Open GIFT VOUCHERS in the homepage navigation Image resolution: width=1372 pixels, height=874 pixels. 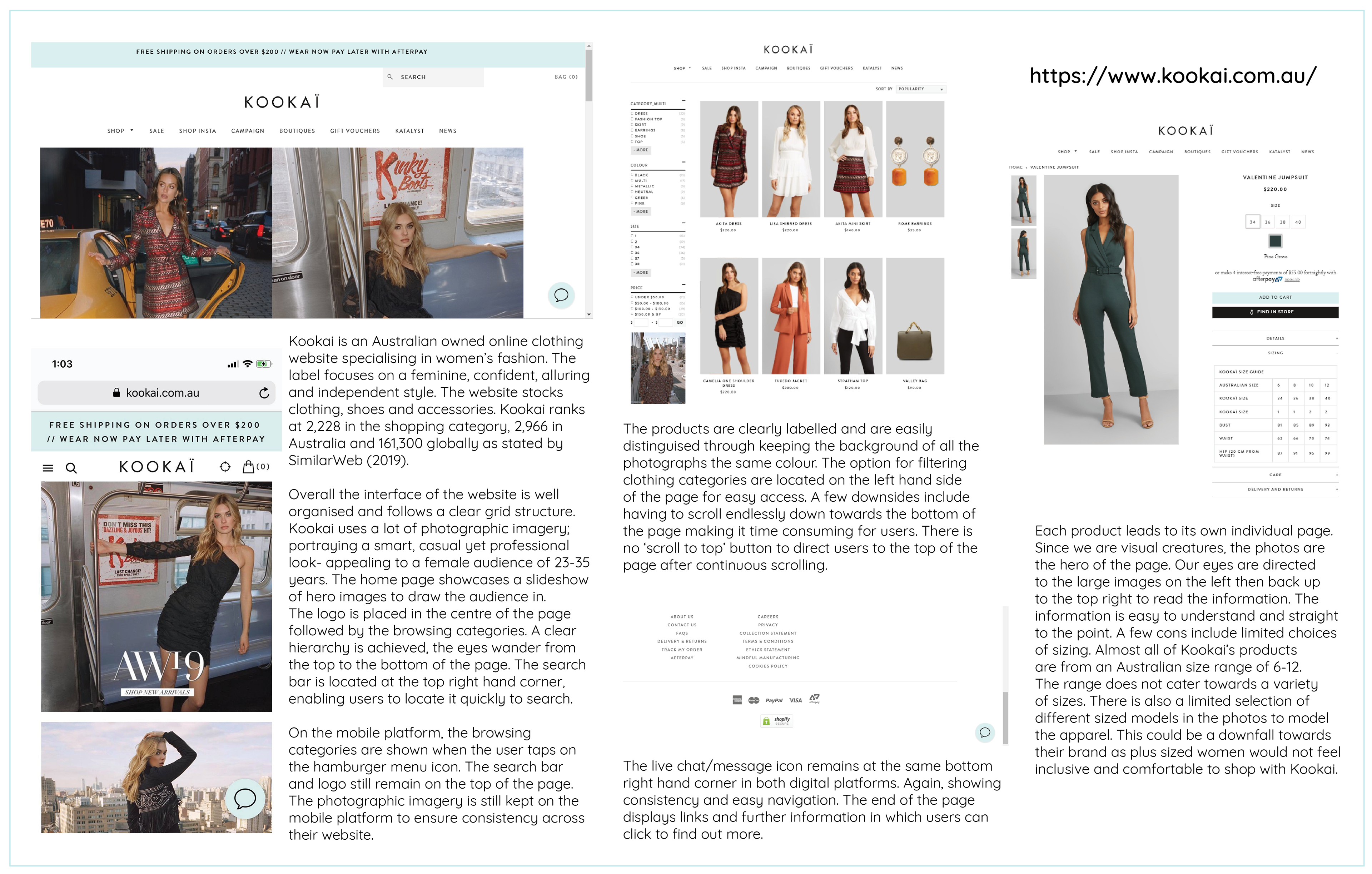(355, 131)
